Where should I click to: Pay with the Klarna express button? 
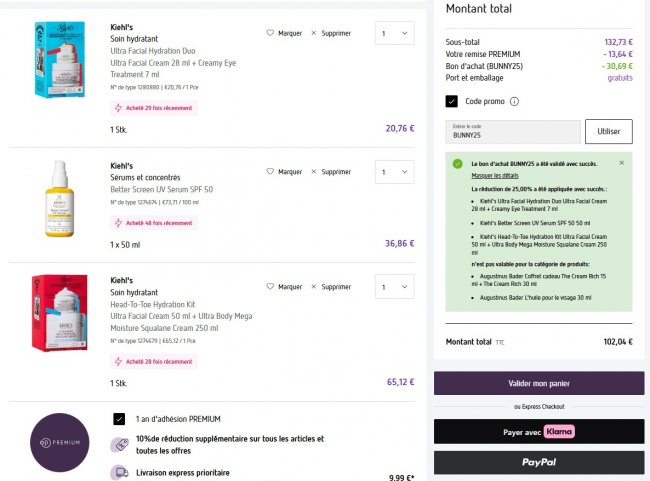[x=538, y=431]
